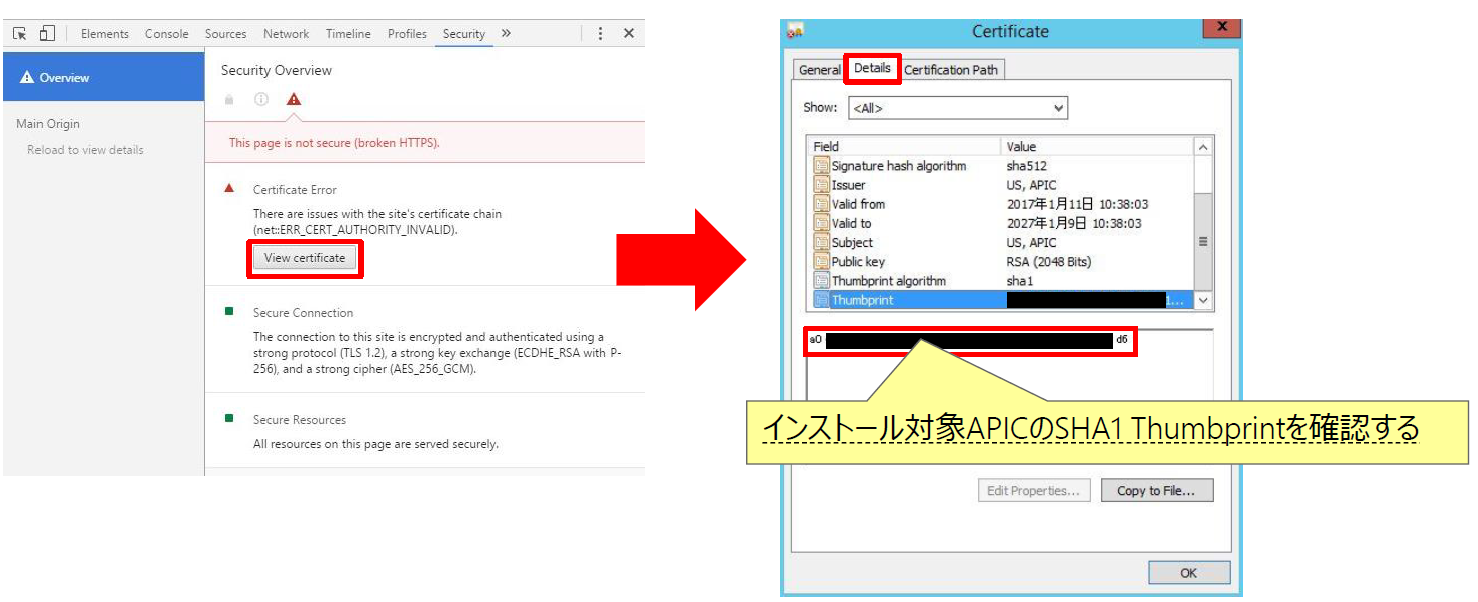This screenshot has width=1478, height=602.
Task: Click the inspect element cursor icon
Action: click(x=20, y=33)
